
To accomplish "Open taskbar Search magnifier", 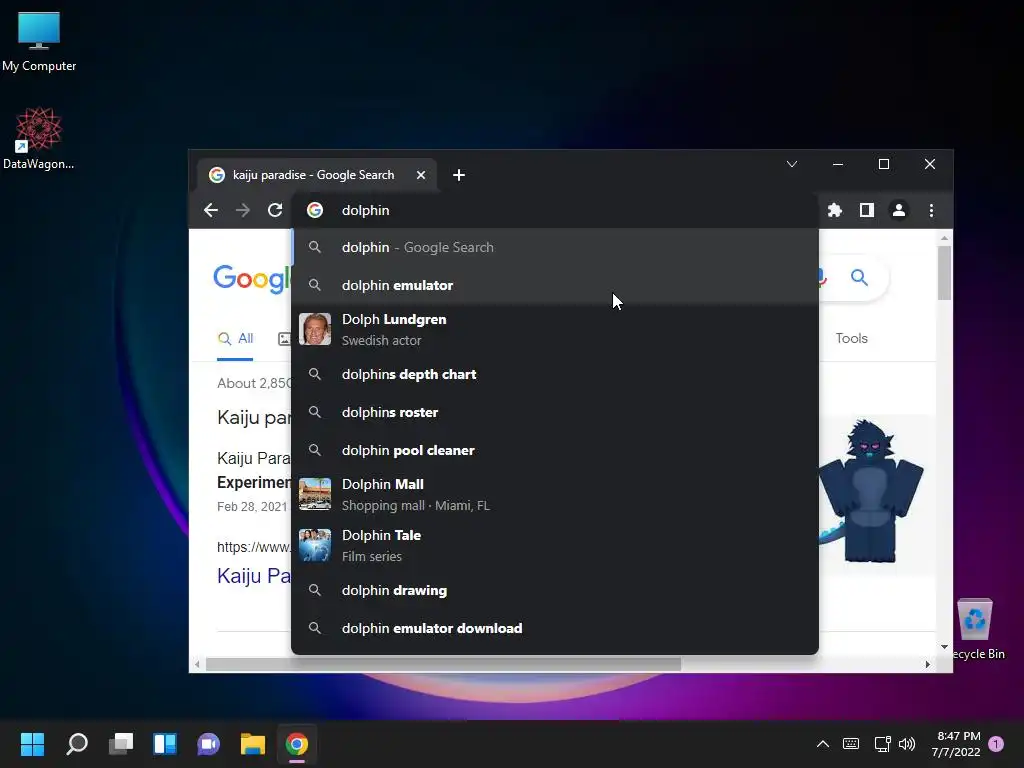I will tap(77, 744).
